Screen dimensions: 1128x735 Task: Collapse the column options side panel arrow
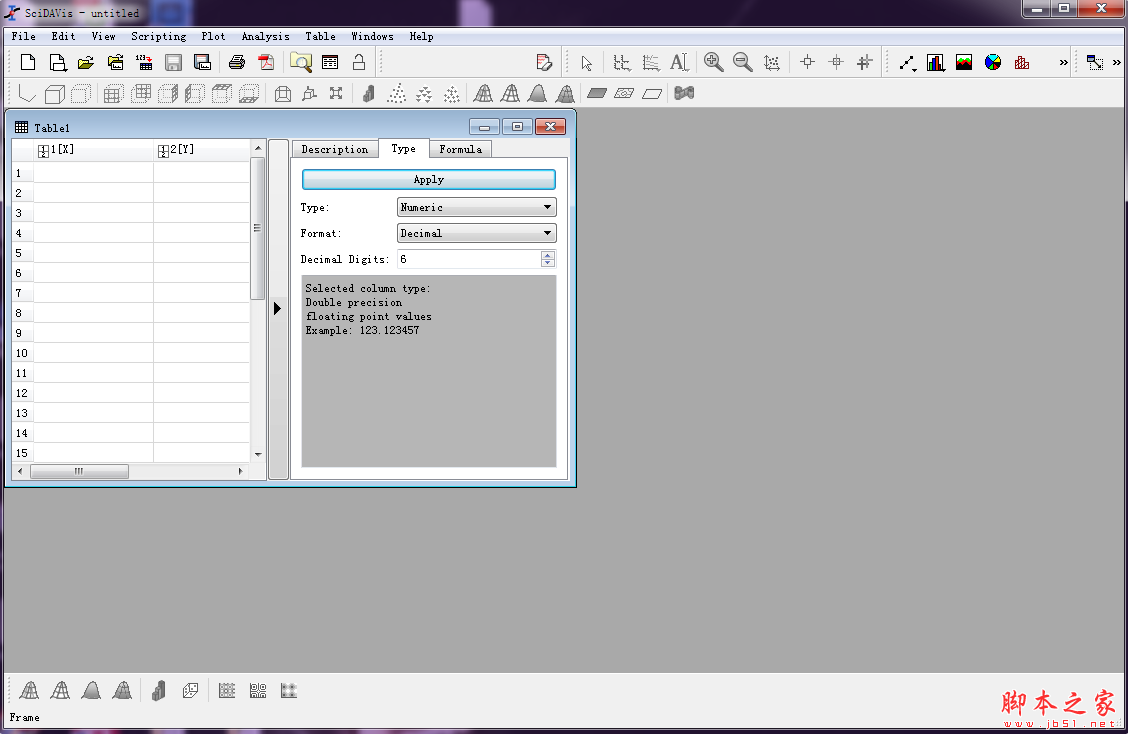(x=278, y=310)
